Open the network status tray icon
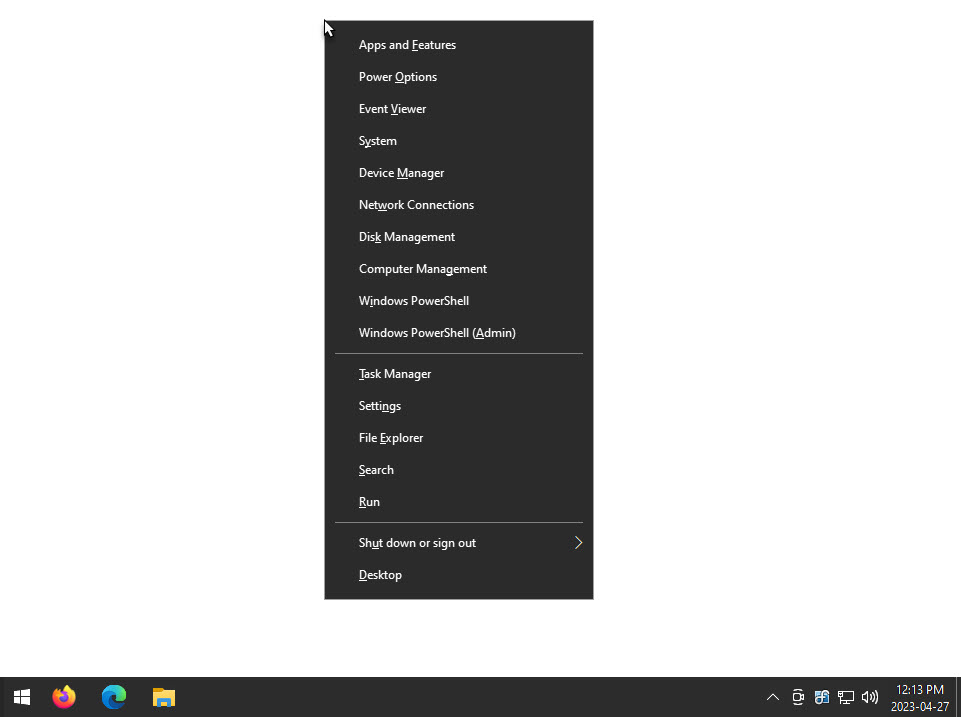The image size is (961, 717). pyautogui.click(x=846, y=697)
